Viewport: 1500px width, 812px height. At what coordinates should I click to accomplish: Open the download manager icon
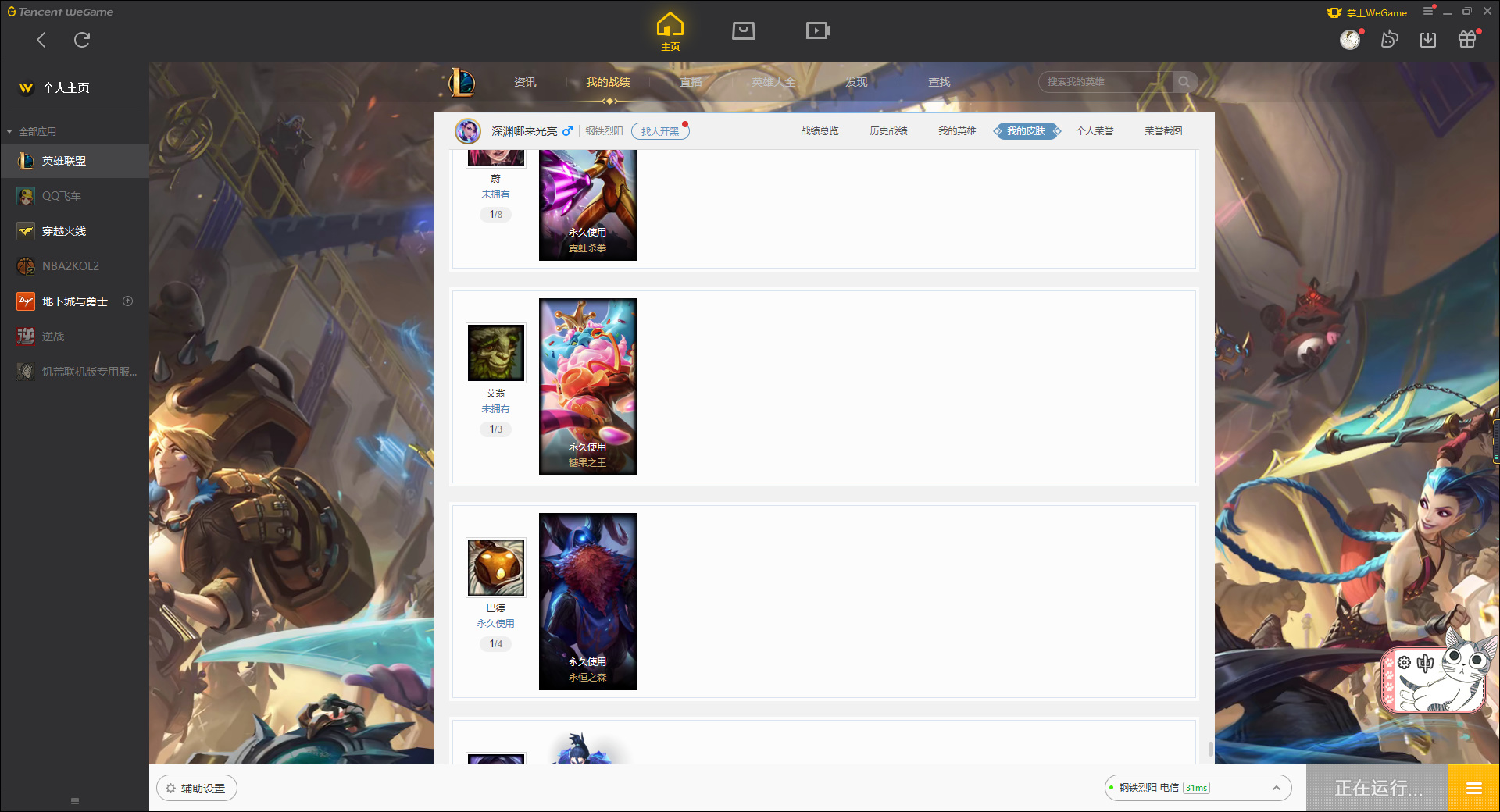(x=1428, y=39)
